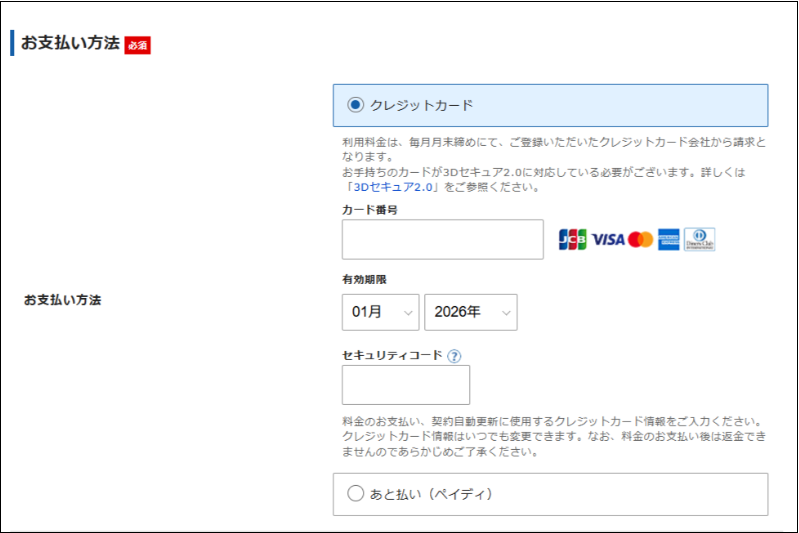Click the security code help question icon
The width and height of the screenshot is (799, 533).
pos(454,356)
